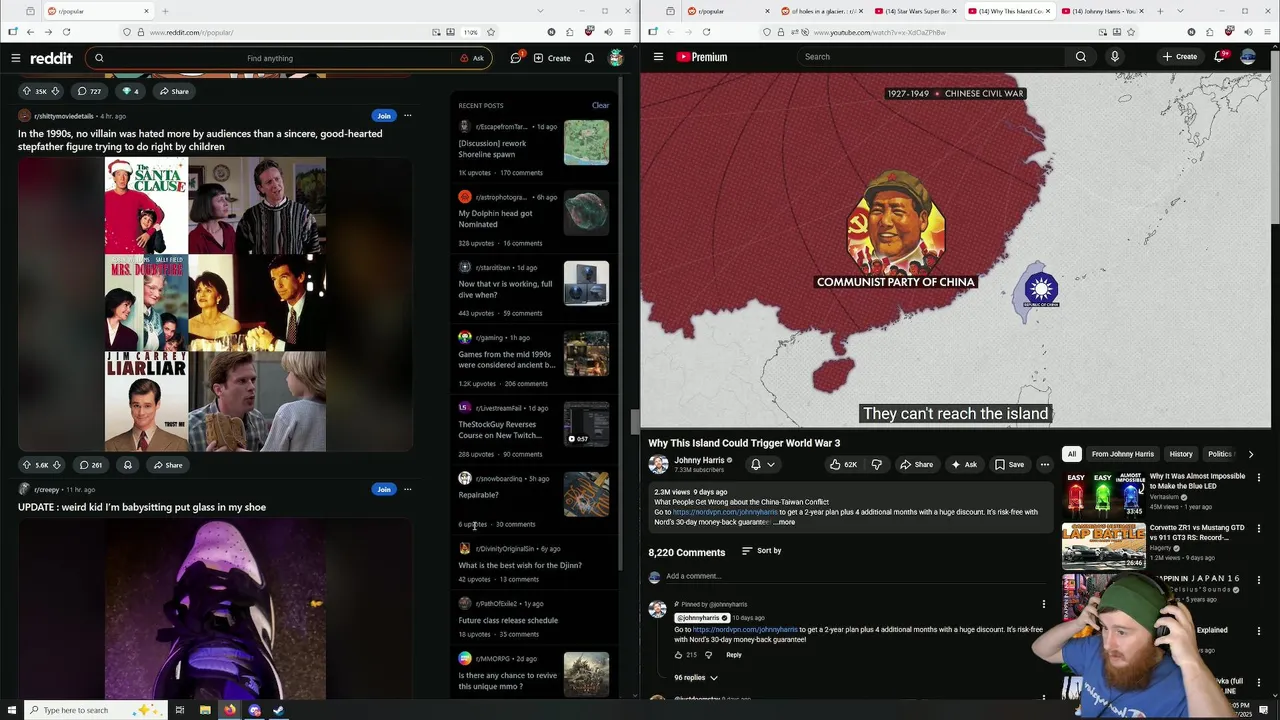Click the 110% zoom indicator in Reddit window
Viewport: 1280px width, 720px height.
470,32
